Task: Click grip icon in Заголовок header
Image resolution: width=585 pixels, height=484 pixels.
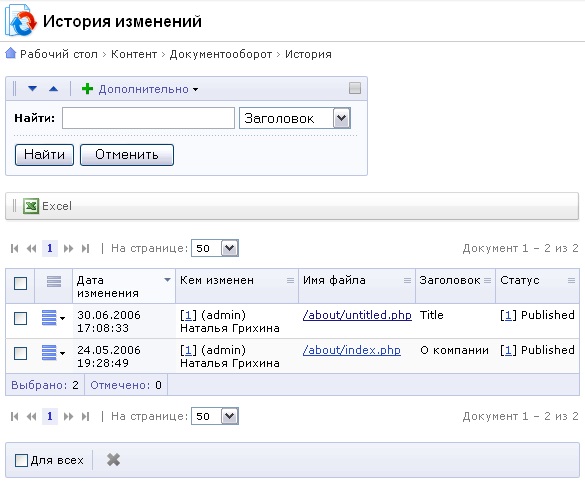Action: (x=487, y=280)
